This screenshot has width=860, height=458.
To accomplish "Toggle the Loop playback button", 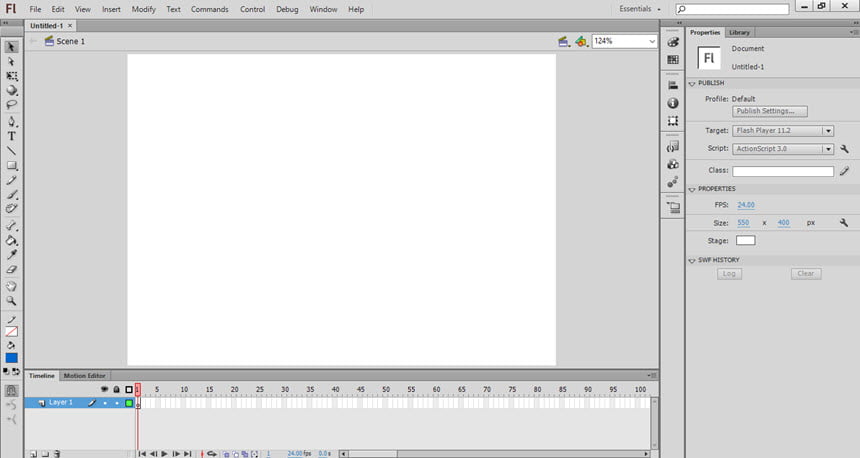I will point(212,454).
